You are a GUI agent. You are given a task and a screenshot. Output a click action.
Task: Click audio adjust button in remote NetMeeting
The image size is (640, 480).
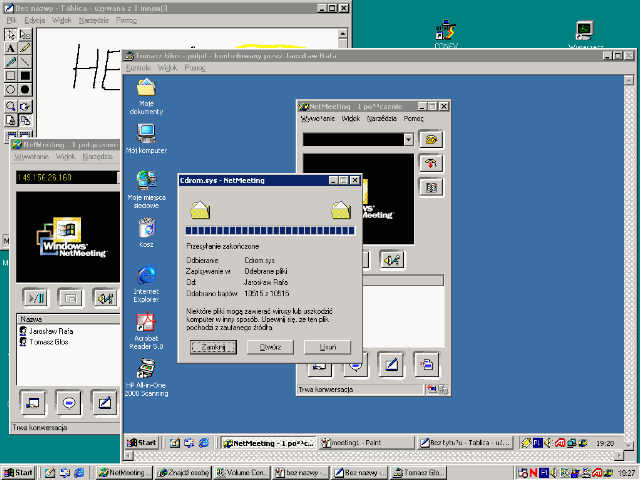coord(391,259)
